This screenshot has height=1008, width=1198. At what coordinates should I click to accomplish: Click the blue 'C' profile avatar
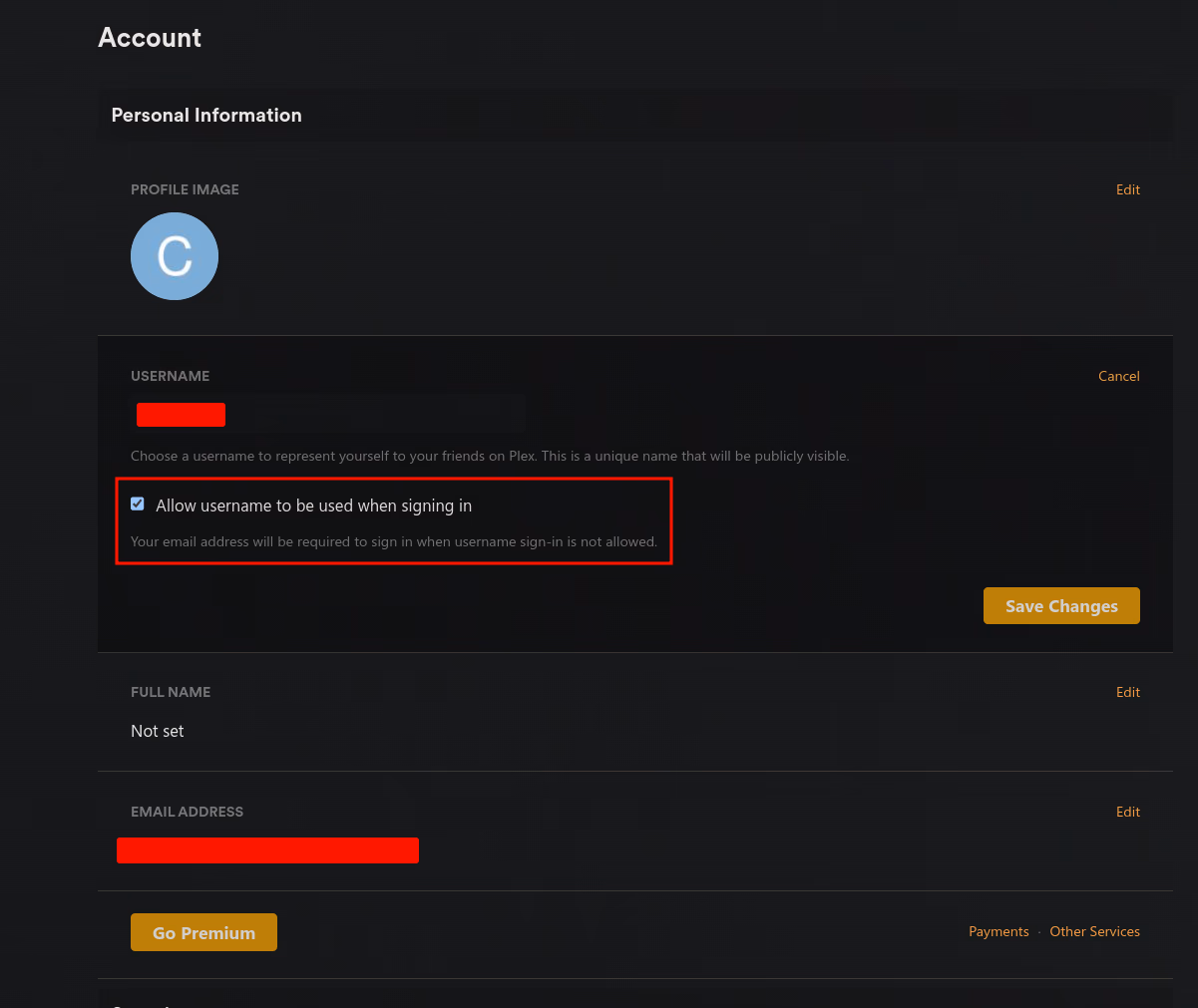click(175, 256)
